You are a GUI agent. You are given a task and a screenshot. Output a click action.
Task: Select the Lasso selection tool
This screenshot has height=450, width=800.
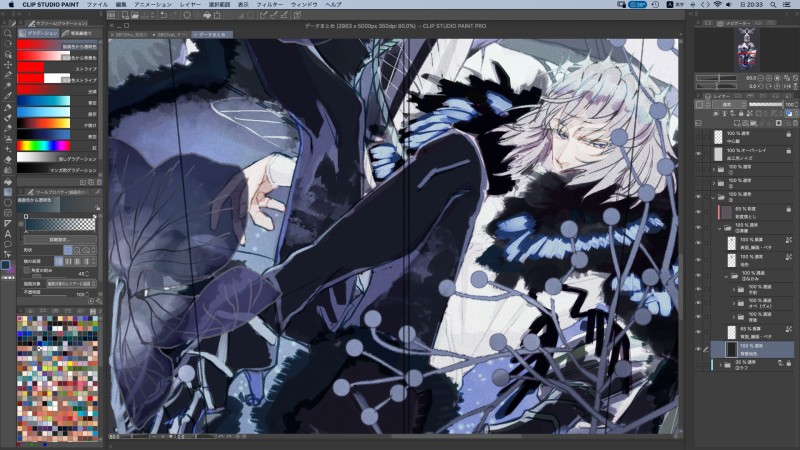click(8, 76)
